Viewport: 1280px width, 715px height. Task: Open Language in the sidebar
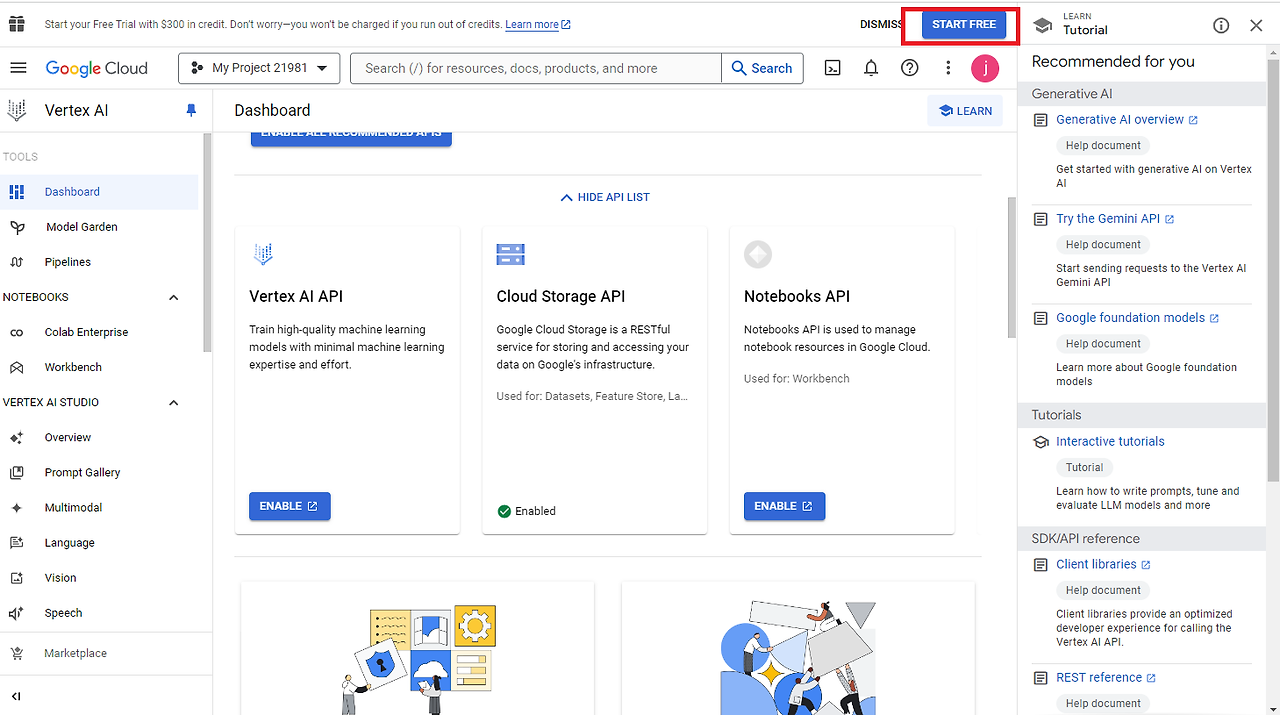click(x=99, y=543)
